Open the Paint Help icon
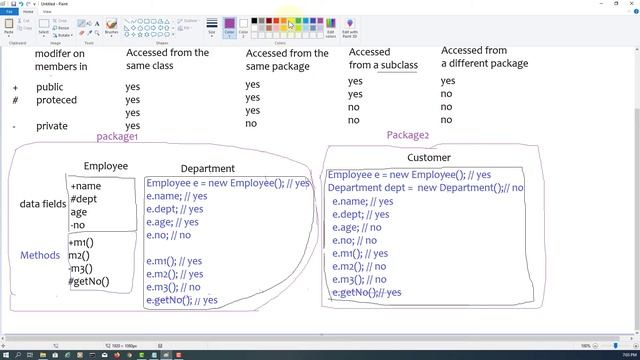This screenshot has width=640, height=360. (x=636, y=11)
